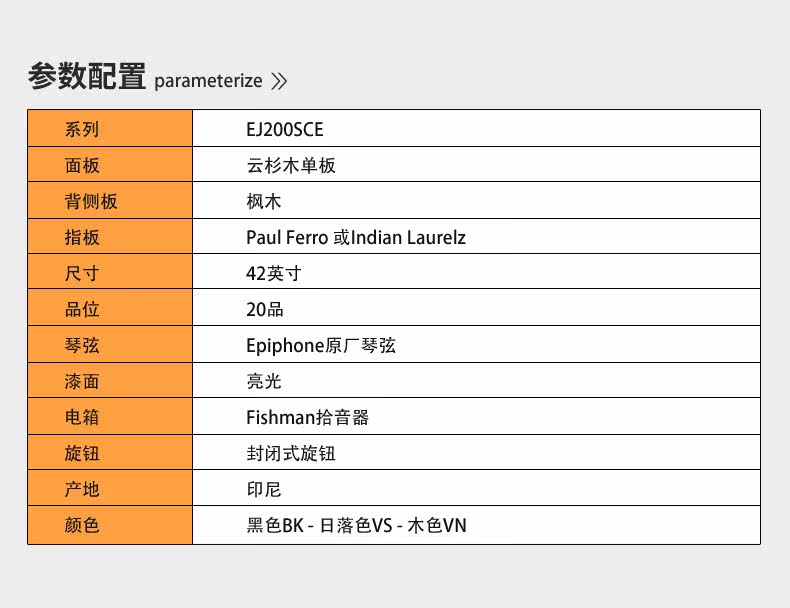Click the parameterize subtitle text
790x608 pixels.
point(208,81)
